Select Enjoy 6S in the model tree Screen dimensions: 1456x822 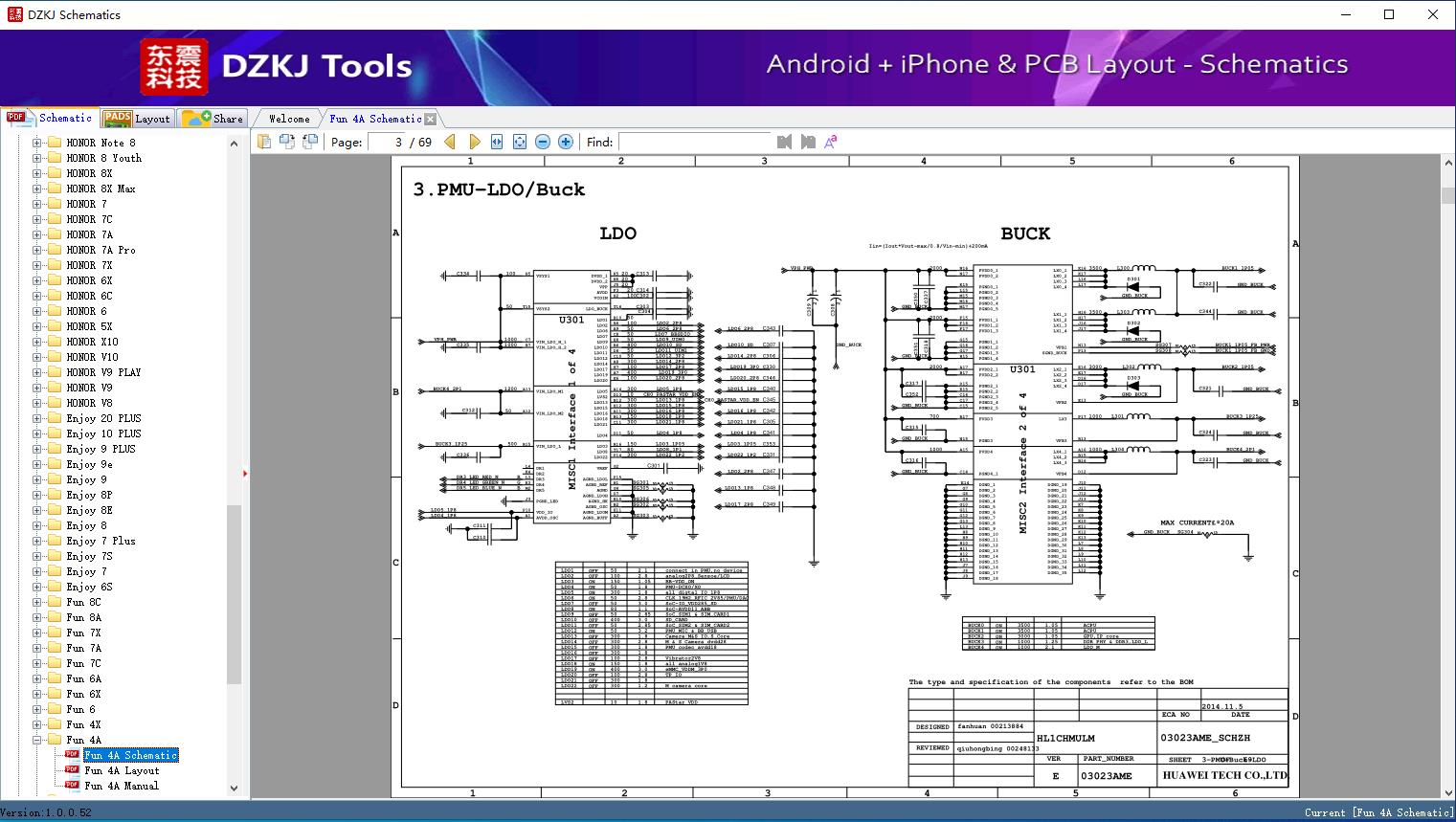click(90, 587)
